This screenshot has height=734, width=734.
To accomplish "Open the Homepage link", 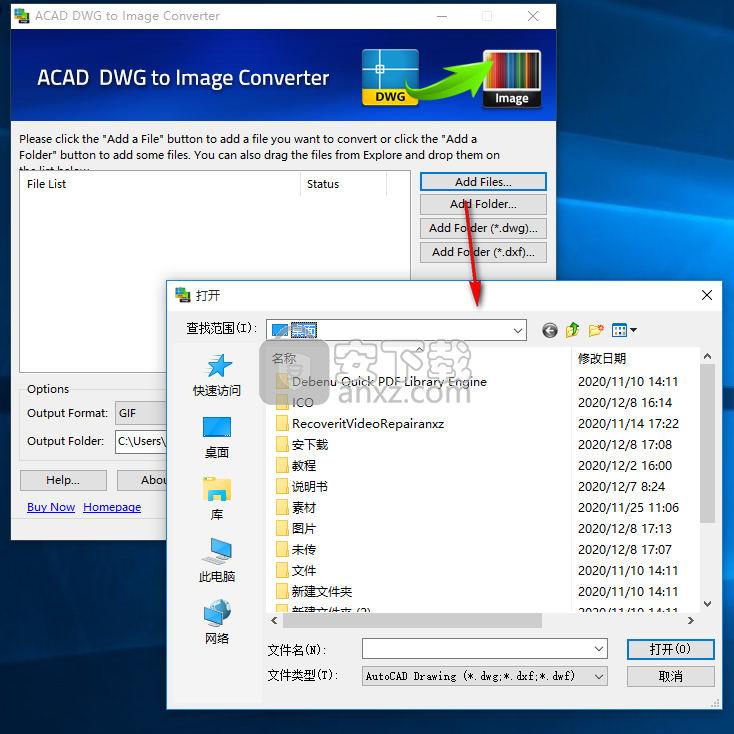I will pyautogui.click(x=112, y=507).
